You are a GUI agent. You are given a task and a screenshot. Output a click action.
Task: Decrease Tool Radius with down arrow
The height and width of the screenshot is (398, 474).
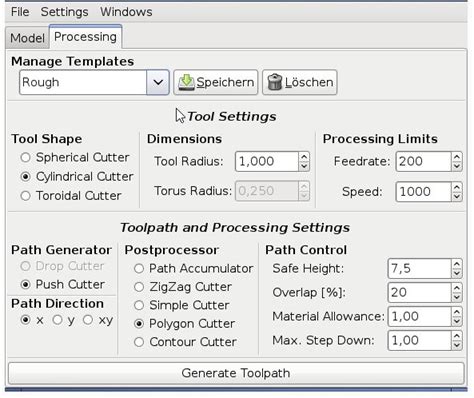[x=304, y=166]
